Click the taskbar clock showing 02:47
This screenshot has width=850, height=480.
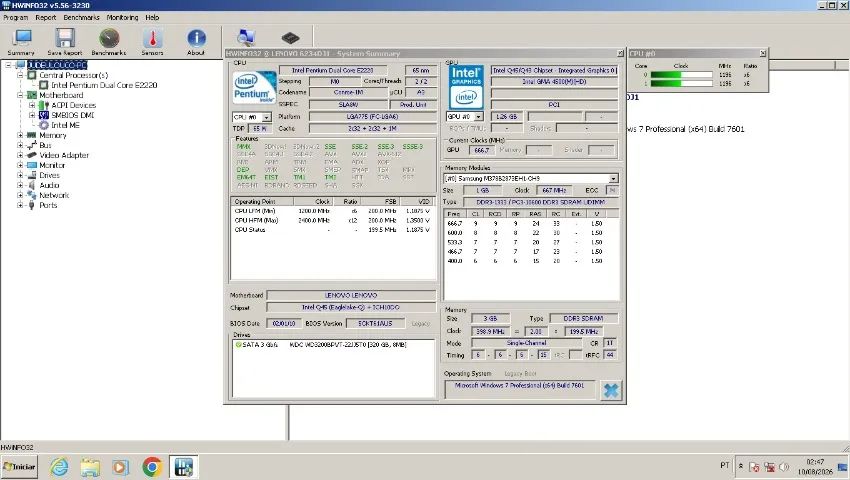pyautogui.click(x=815, y=466)
